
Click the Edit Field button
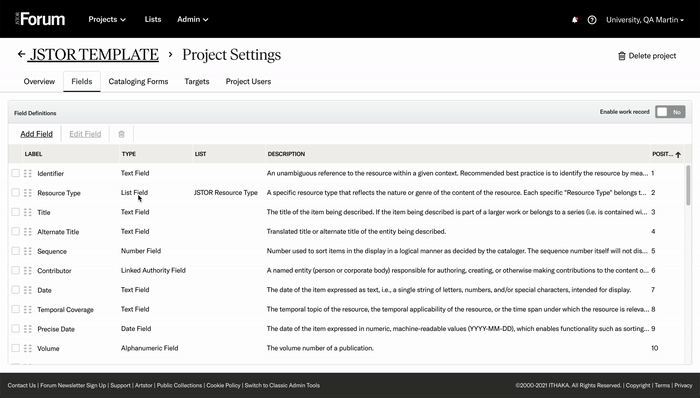tap(85, 134)
